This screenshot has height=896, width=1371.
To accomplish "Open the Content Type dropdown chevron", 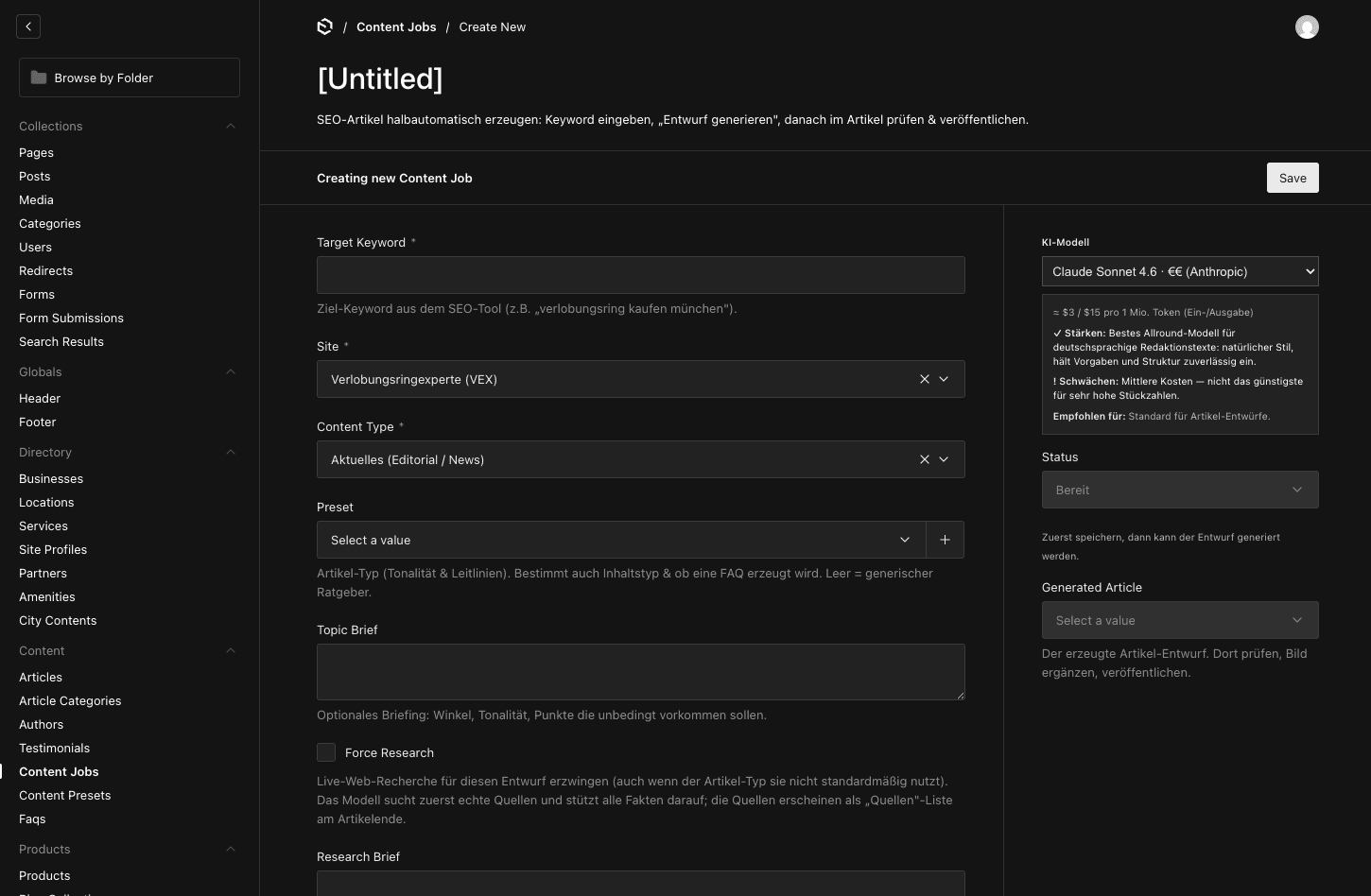I will 944,459.
